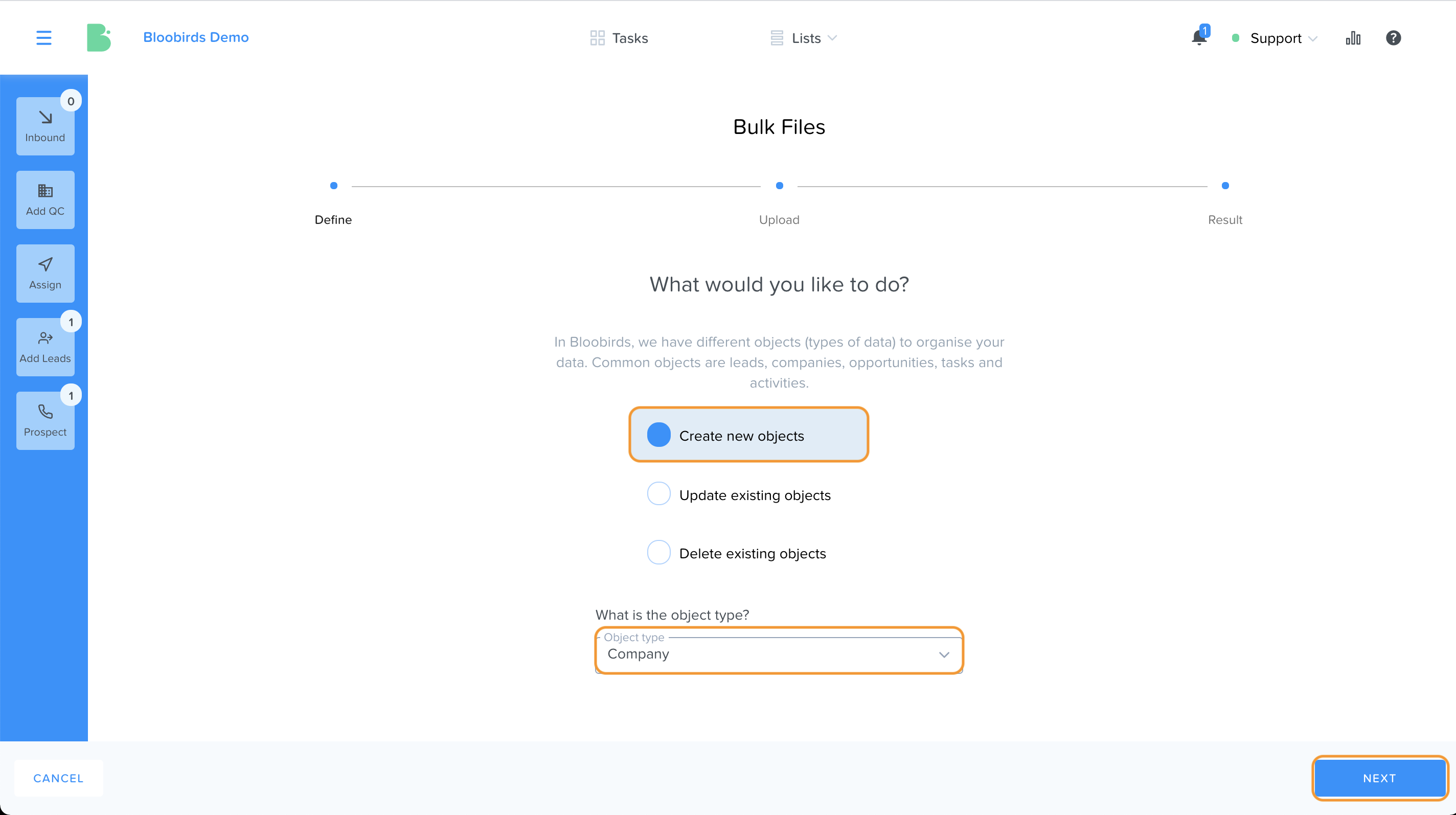Viewport: 1456px width, 815px height.
Task: Open the help question mark
Action: (1393, 38)
